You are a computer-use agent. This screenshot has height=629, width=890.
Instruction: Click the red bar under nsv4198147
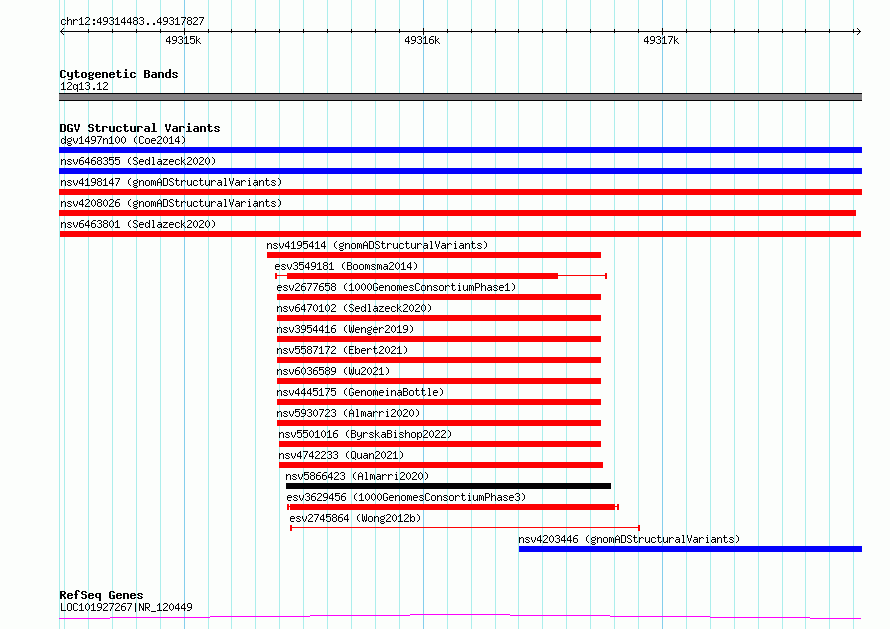(460, 192)
